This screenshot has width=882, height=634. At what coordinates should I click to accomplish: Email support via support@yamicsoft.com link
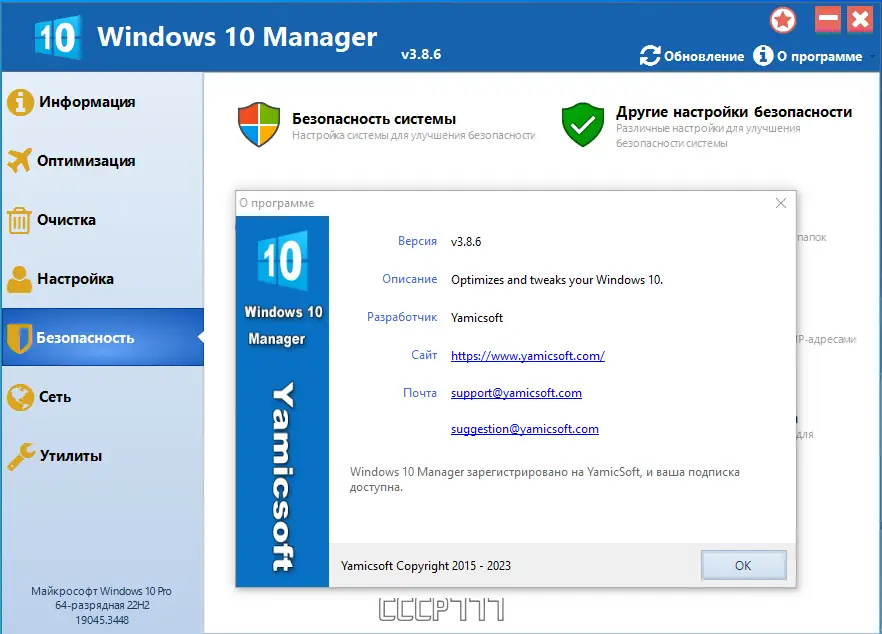[x=516, y=392]
